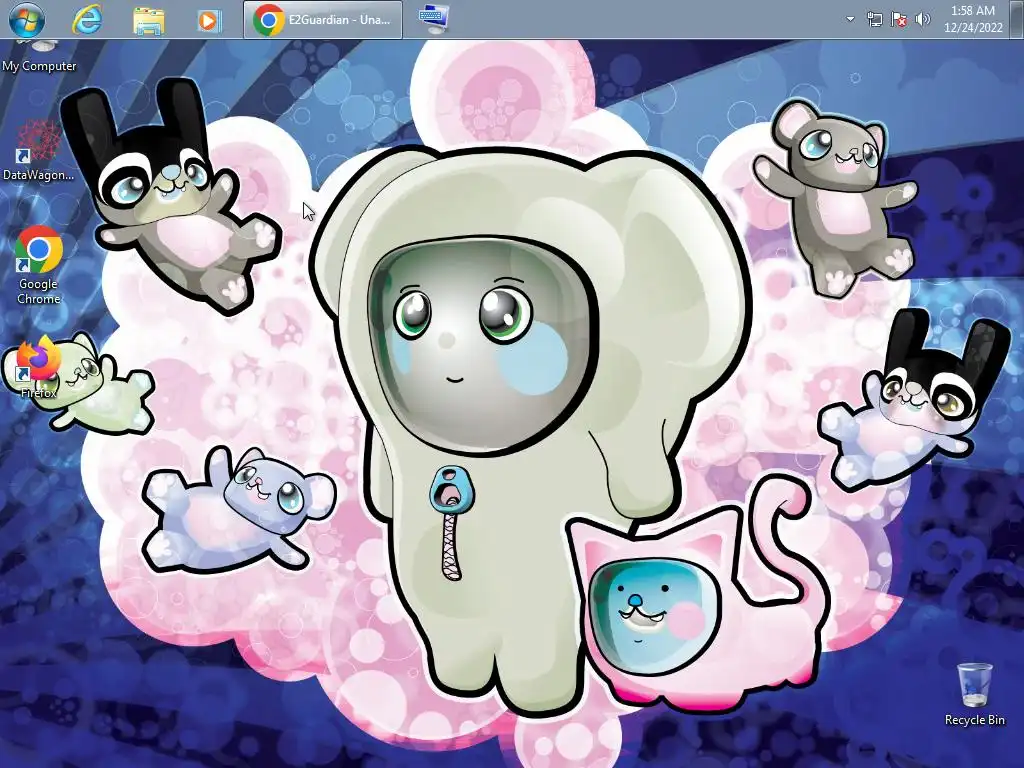Select the Firefox desktop shortcut
This screenshot has height=768, width=1024.
[x=39, y=368]
